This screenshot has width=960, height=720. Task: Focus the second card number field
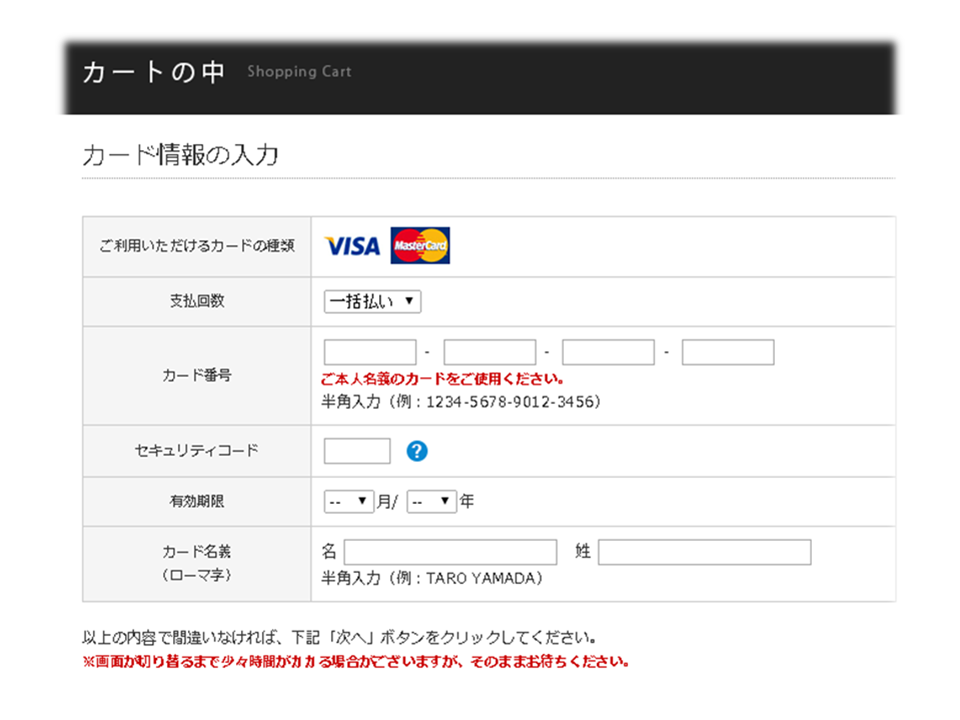pyautogui.click(x=490, y=352)
